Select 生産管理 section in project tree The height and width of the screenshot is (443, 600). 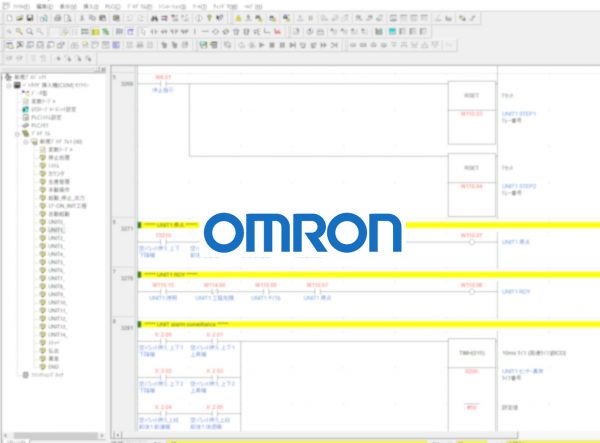(59, 182)
